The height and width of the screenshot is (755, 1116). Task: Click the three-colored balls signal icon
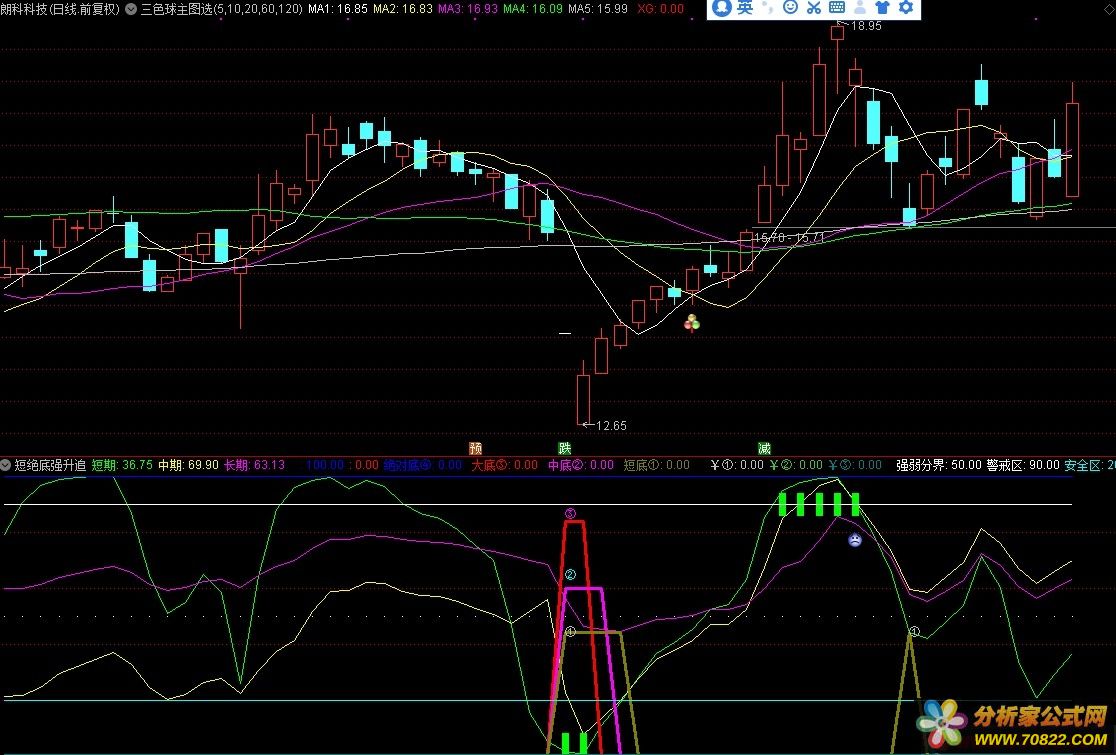click(692, 323)
